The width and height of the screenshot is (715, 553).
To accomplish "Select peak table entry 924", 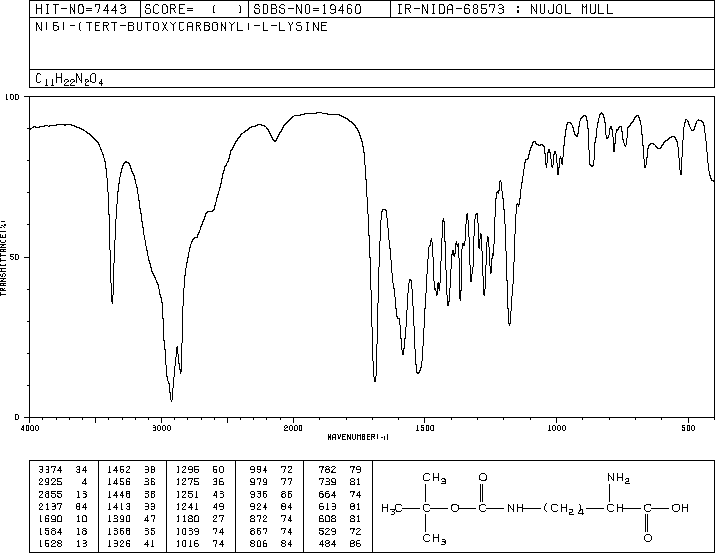I will tap(271, 506).
